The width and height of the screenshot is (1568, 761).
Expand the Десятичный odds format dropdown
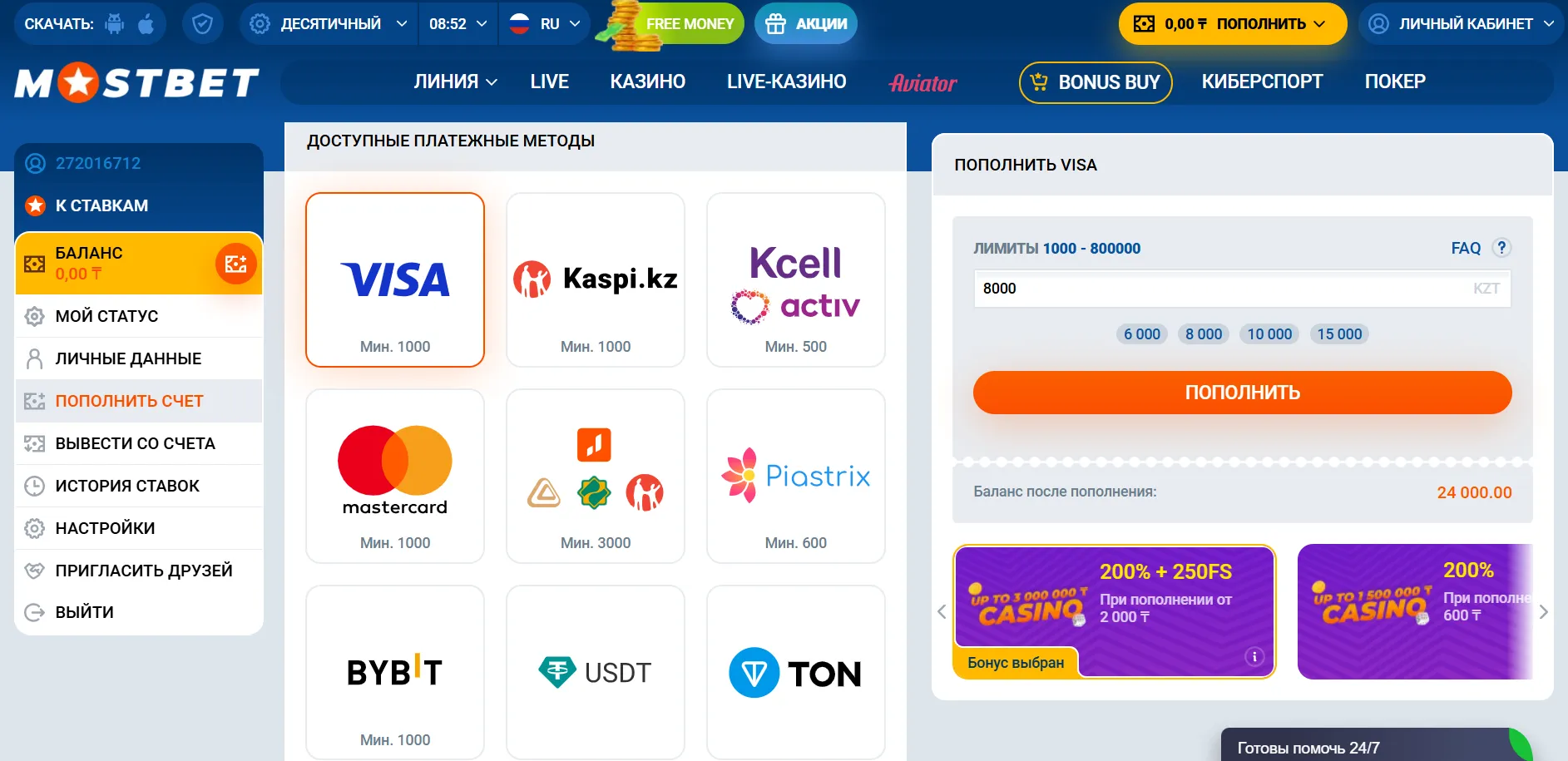329,24
